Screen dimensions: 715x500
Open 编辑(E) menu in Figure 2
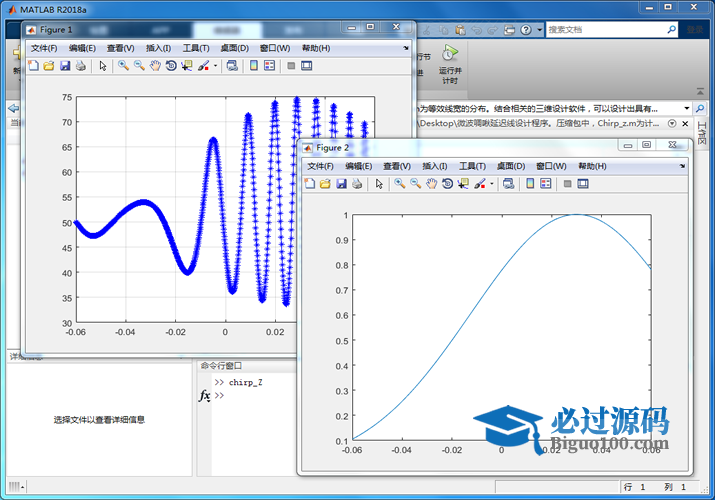pos(358,166)
